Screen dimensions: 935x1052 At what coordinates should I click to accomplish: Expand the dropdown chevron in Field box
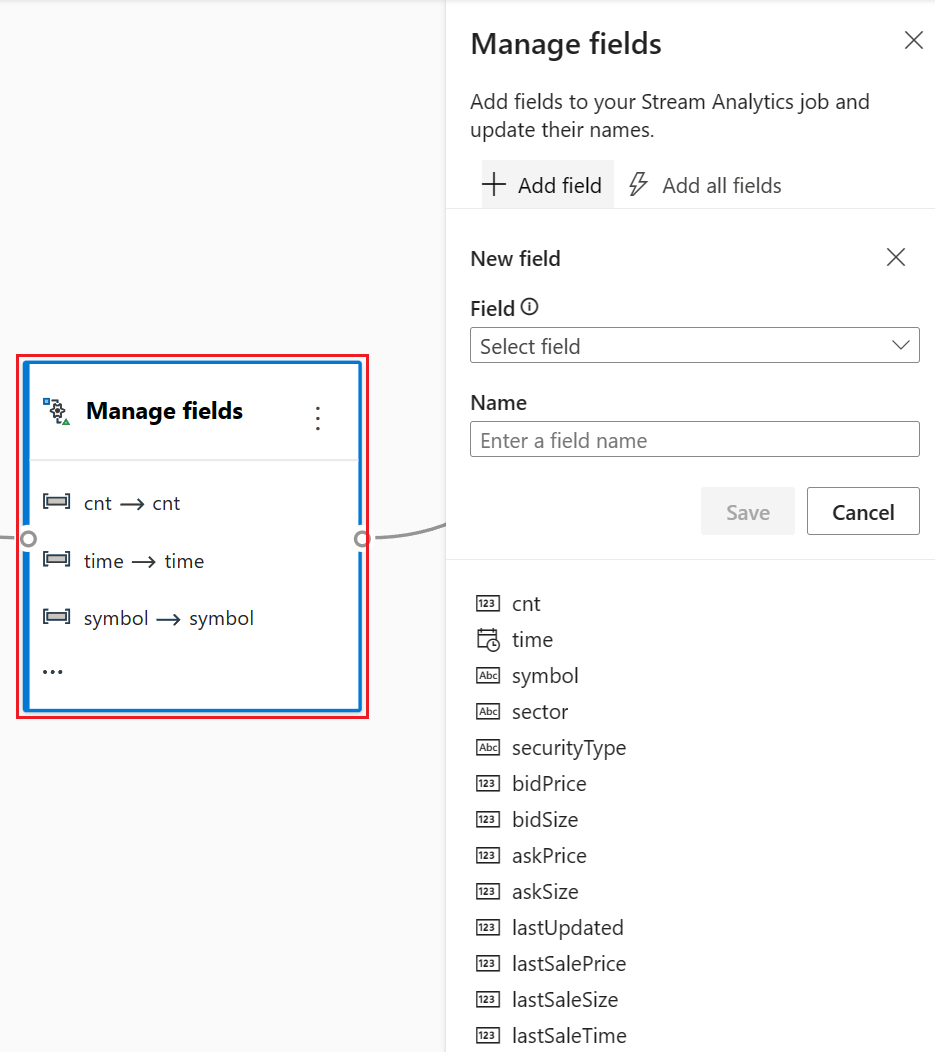point(901,346)
